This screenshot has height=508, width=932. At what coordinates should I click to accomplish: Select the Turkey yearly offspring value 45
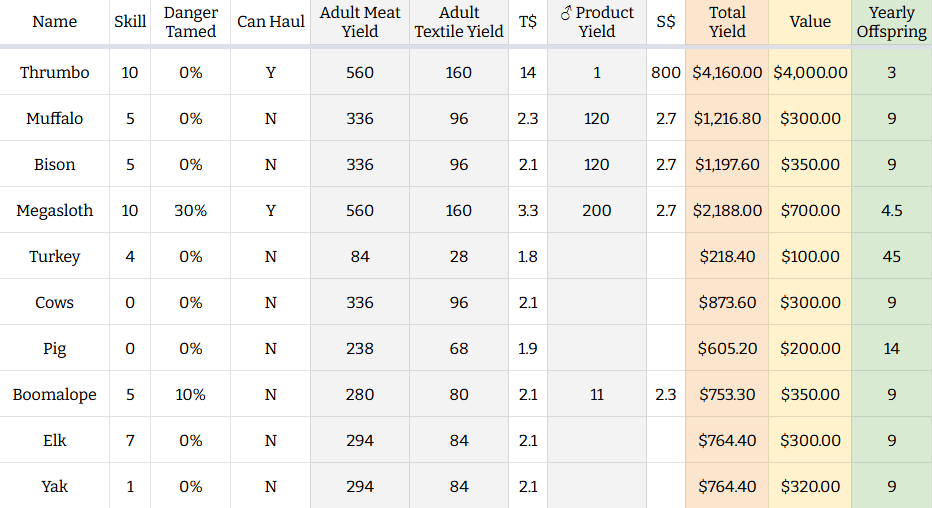point(891,257)
